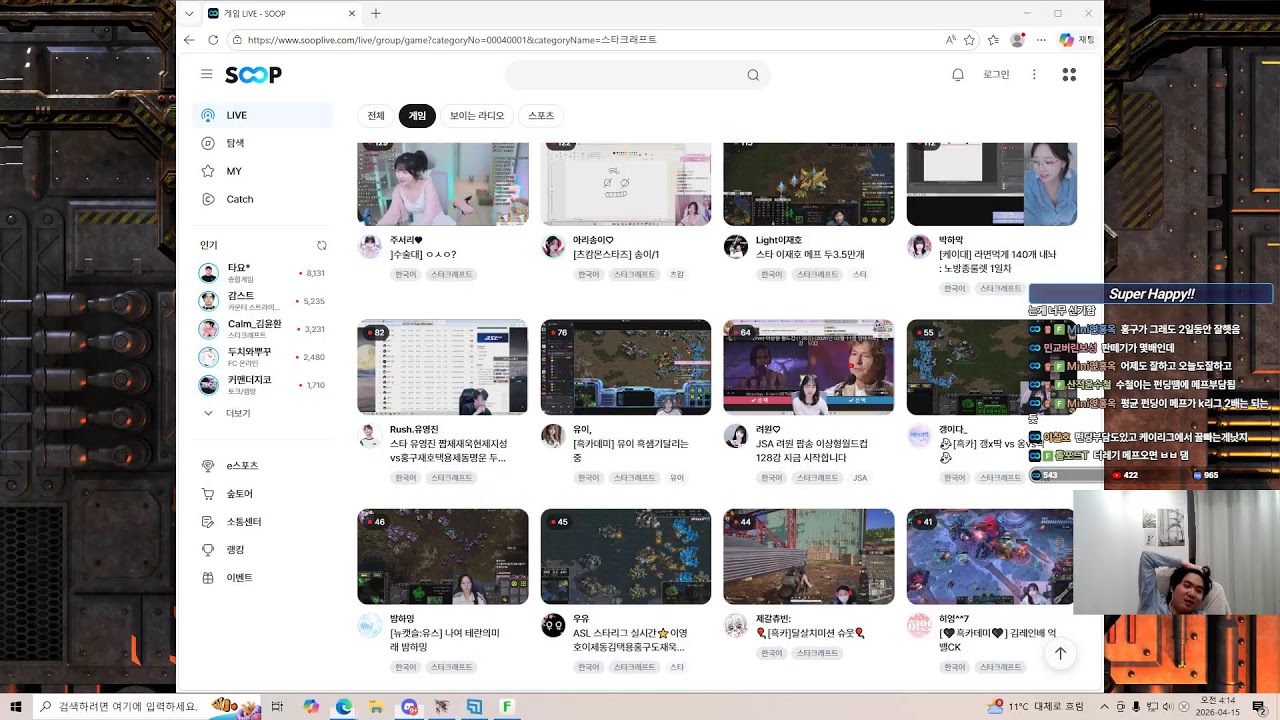Open Rush.유영진 stream thumbnail
This screenshot has height=720, width=1280.
[442, 367]
